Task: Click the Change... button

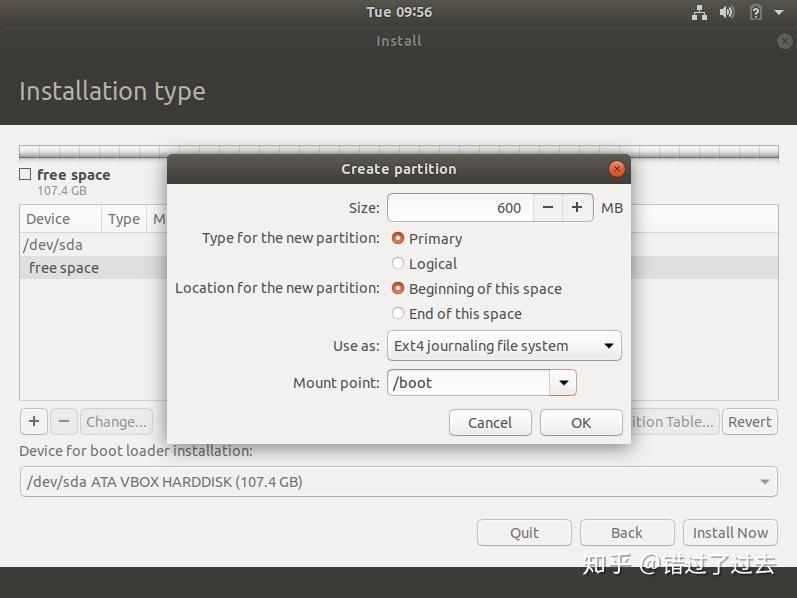Action: click(x=116, y=422)
